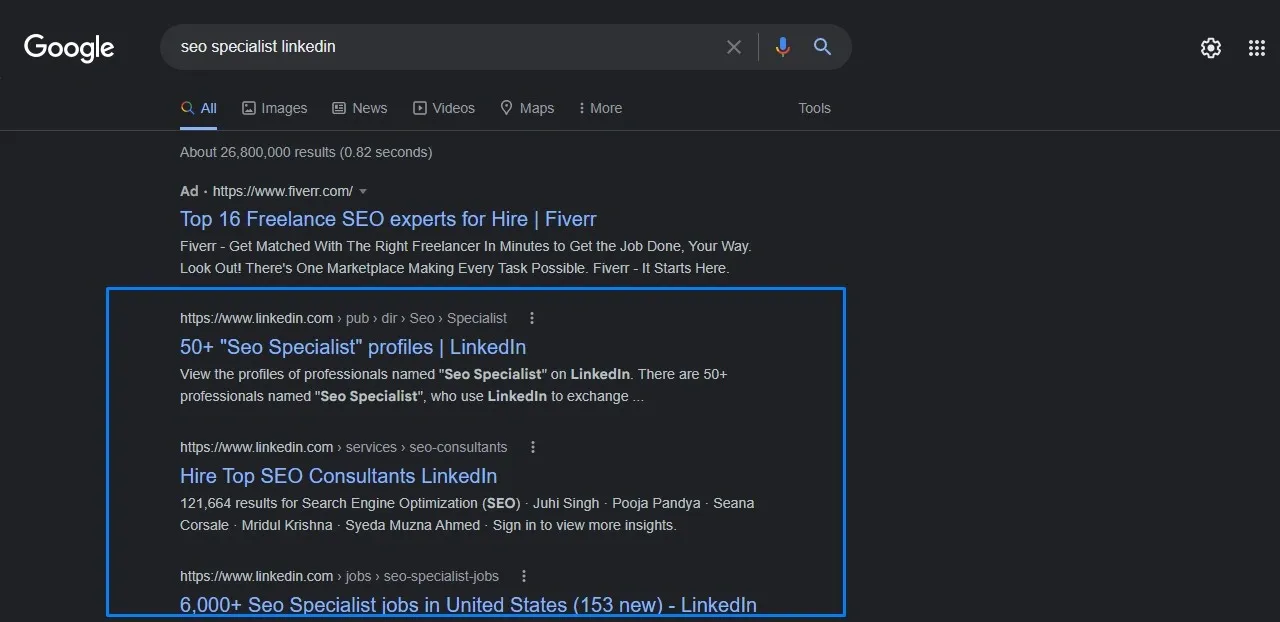Screen dimensions: 1280x622
Task: Click the "View the profiles of professionals" snippet
Action: tap(454, 385)
